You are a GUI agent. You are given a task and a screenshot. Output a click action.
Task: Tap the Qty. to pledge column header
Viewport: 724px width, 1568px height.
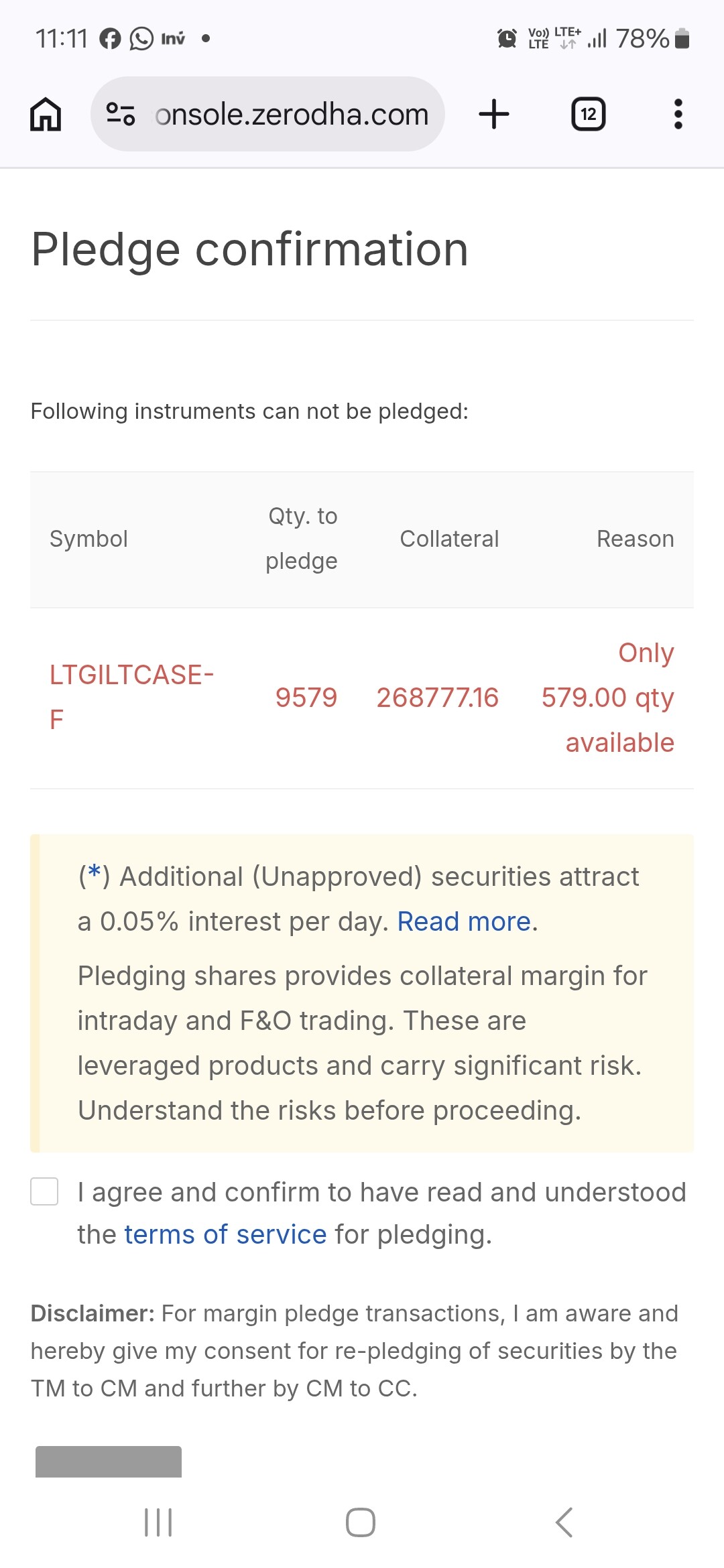pyautogui.click(x=302, y=539)
